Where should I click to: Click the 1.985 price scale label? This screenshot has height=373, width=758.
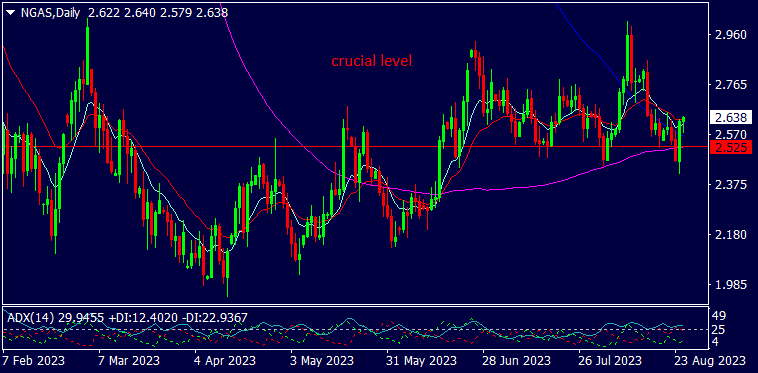pyautogui.click(x=732, y=285)
